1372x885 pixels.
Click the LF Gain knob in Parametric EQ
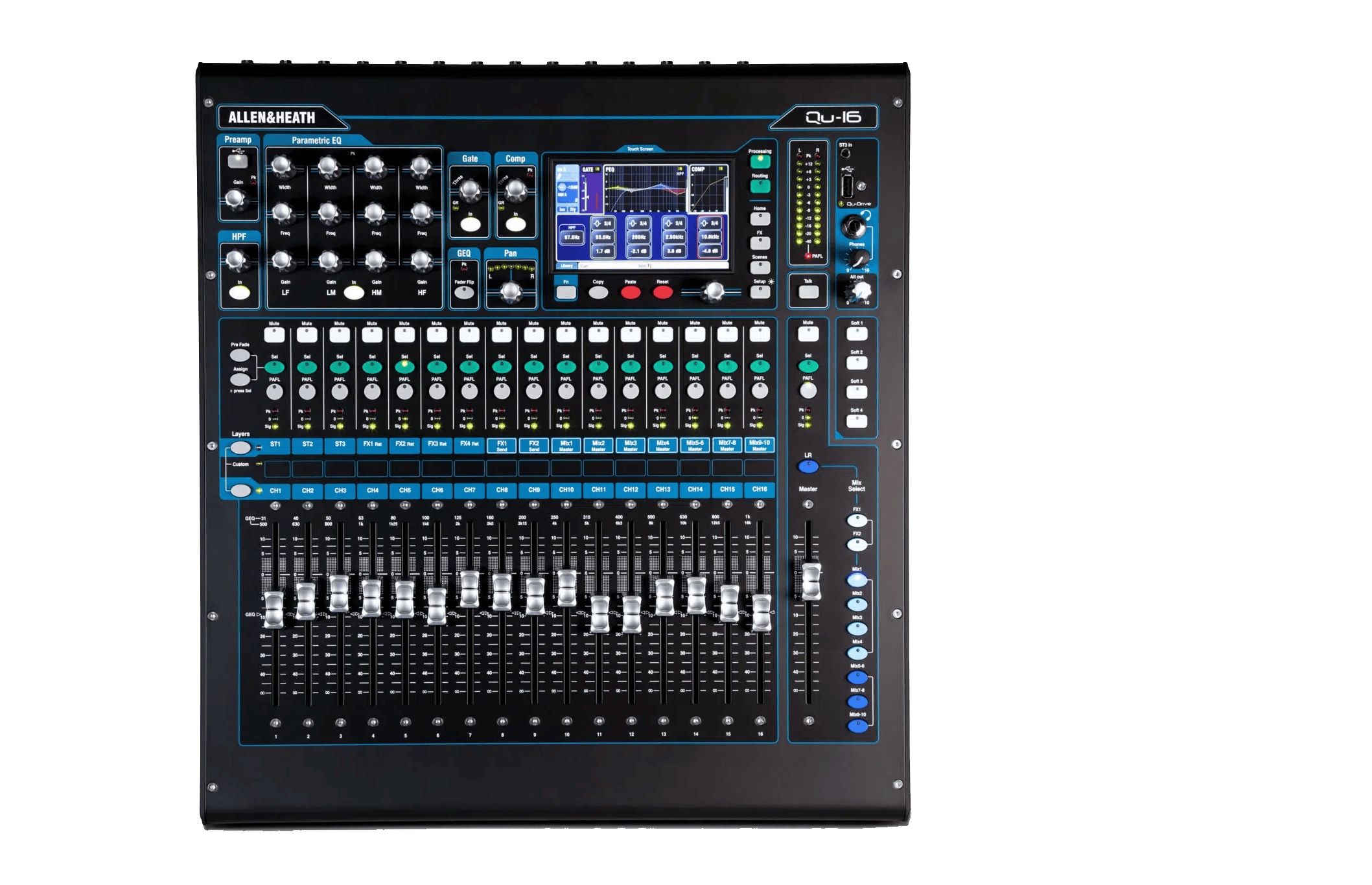pos(283,260)
